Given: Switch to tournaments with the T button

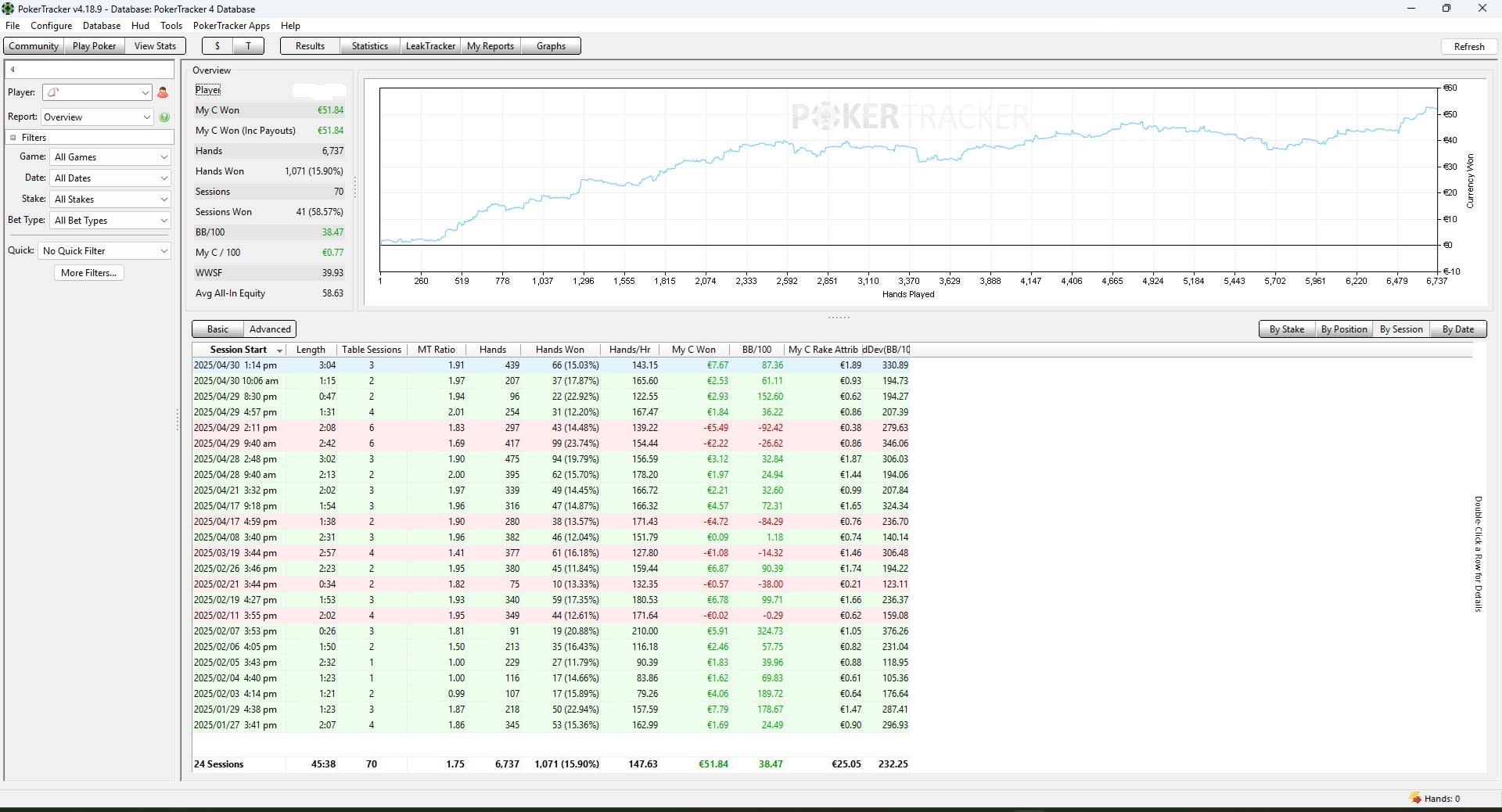Looking at the screenshot, I should [x=249, y=46].
